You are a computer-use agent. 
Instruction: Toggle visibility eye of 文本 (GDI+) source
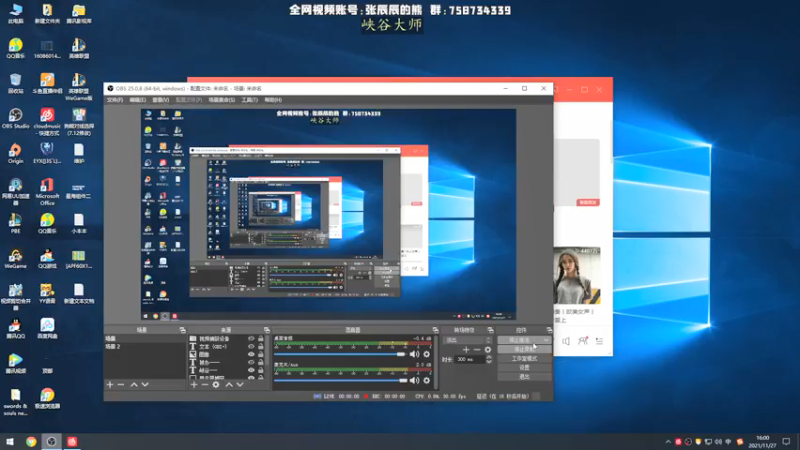click(x=251, y=346)
